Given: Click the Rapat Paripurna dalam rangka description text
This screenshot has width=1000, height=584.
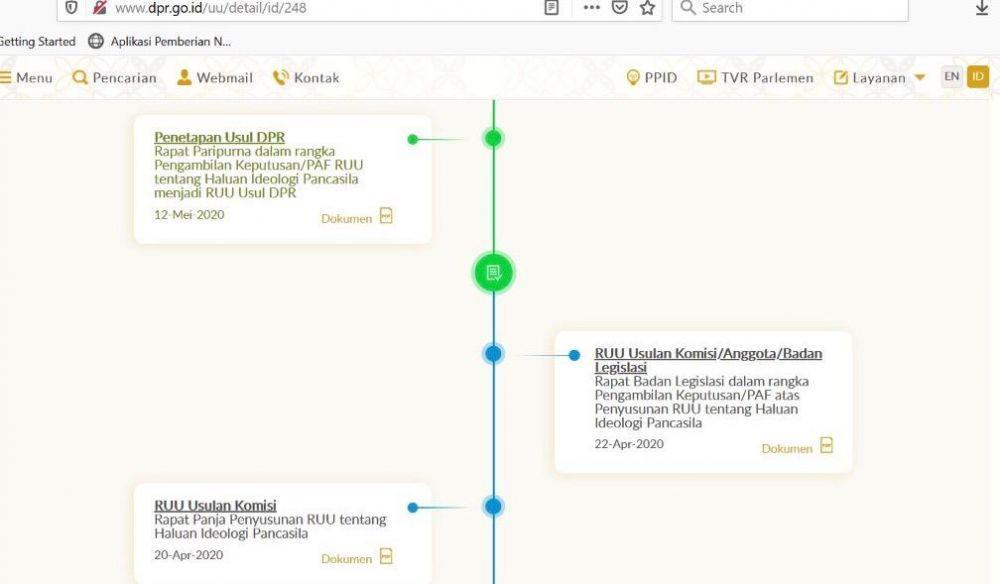Looking at the screenshot, I should coord(258,172).
